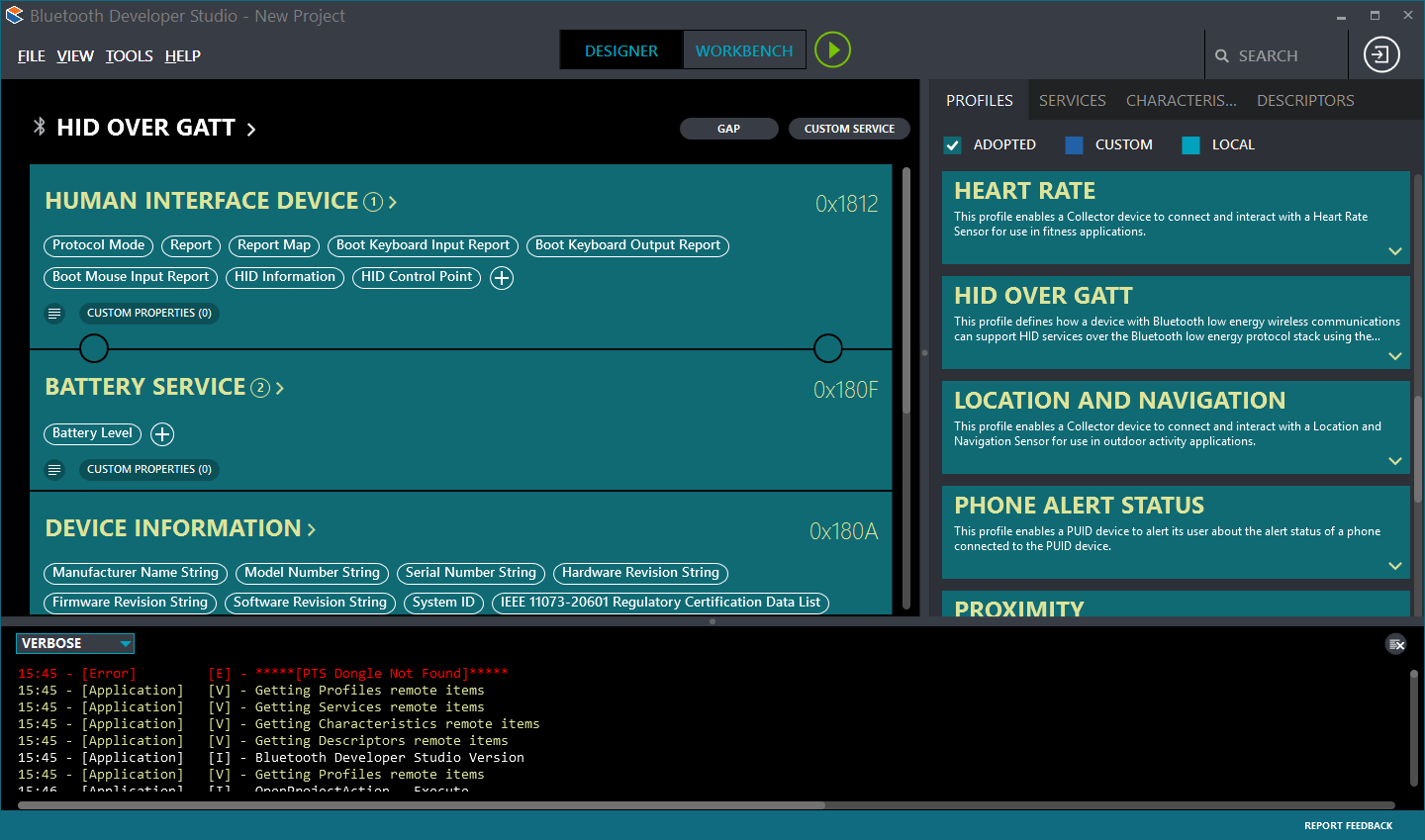
Task: Toggle the ADOPTED filter checkbox
Action: click(952, 145)
